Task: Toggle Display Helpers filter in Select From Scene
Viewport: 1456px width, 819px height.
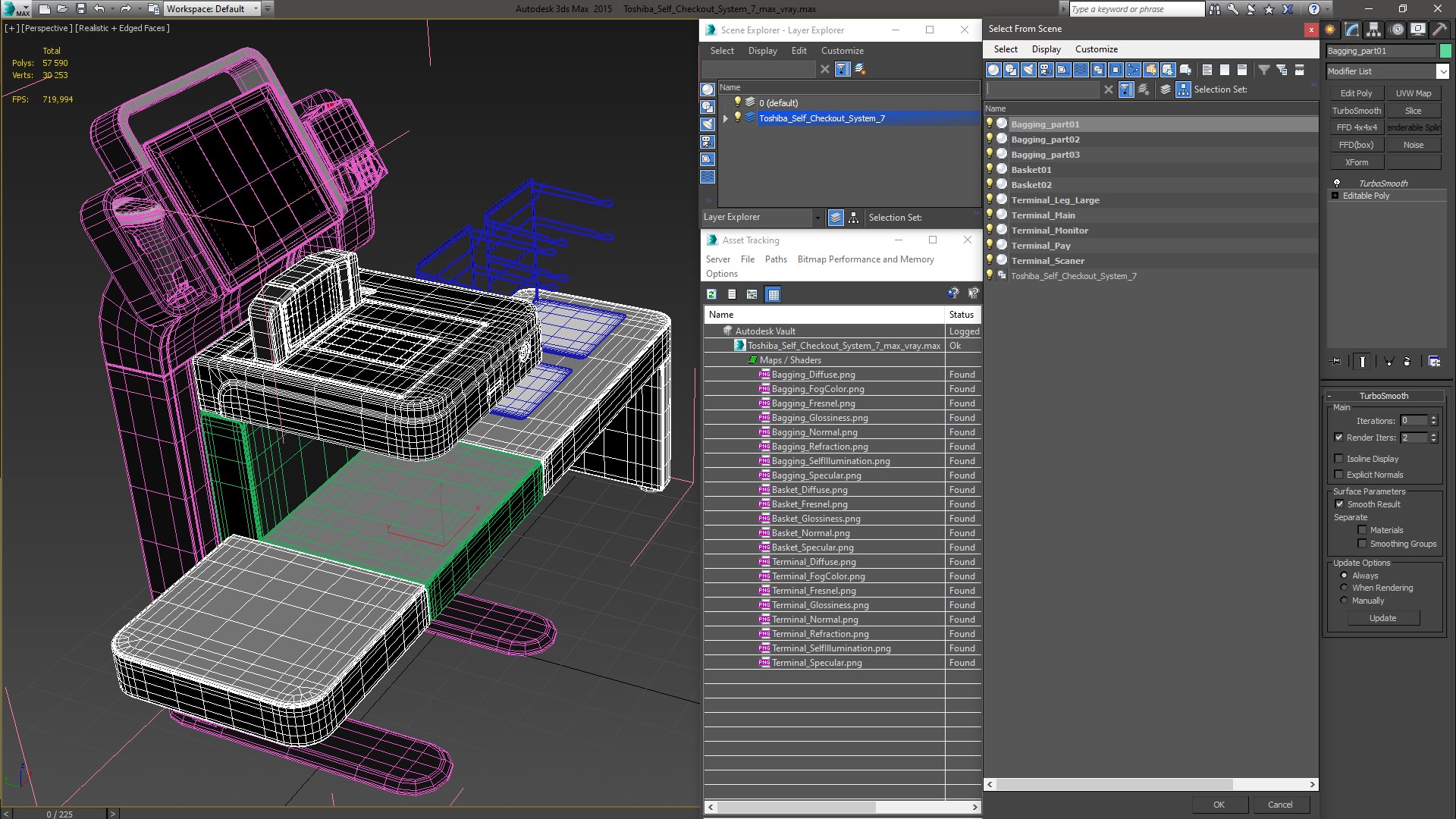Action: (x=1063, y=70)
